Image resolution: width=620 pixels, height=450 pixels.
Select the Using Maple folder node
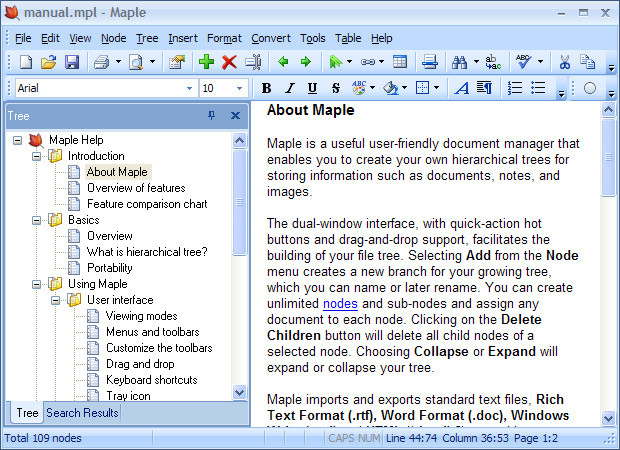tap(98, 284)
